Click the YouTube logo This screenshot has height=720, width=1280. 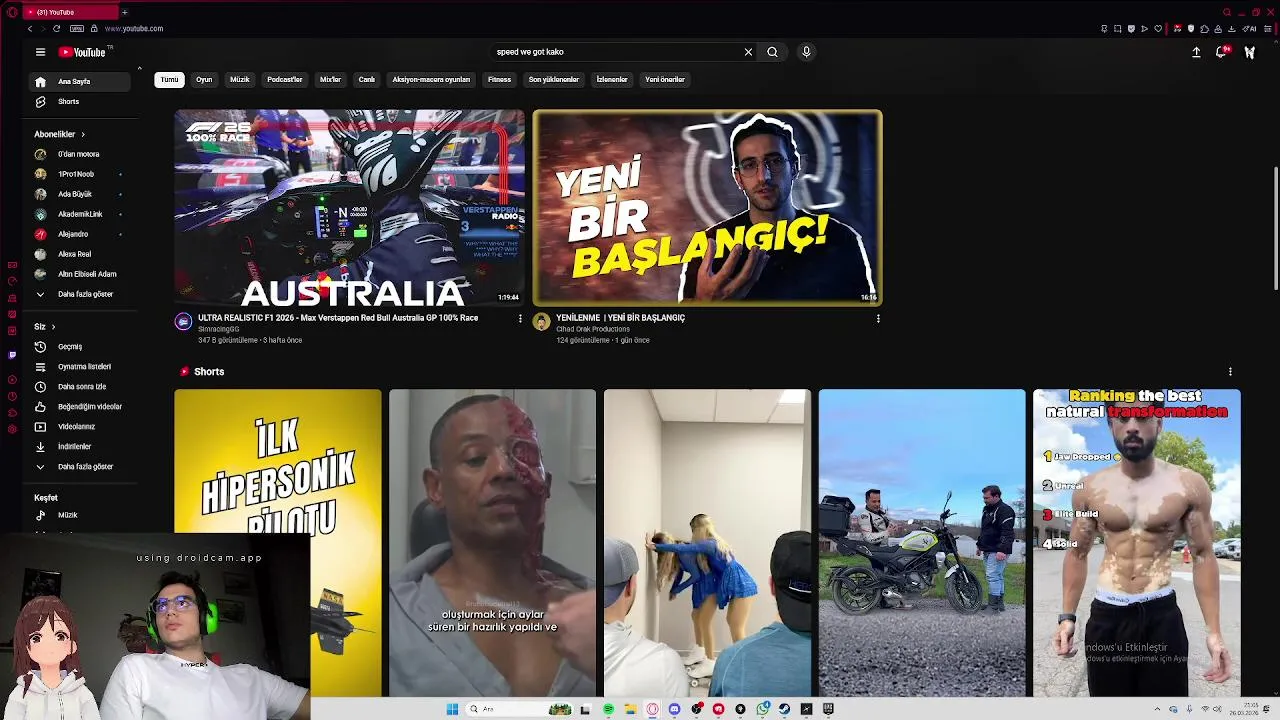(x=82, y=52)
